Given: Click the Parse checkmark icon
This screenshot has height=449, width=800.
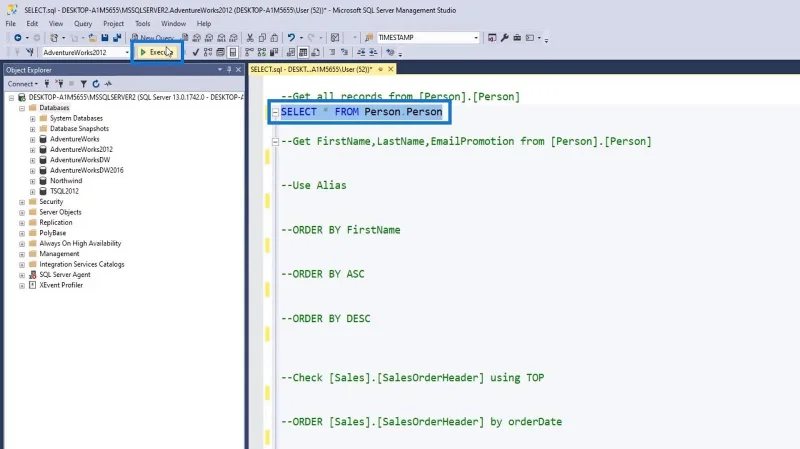Looking at the screenshot, I should [x=195, y=52].
